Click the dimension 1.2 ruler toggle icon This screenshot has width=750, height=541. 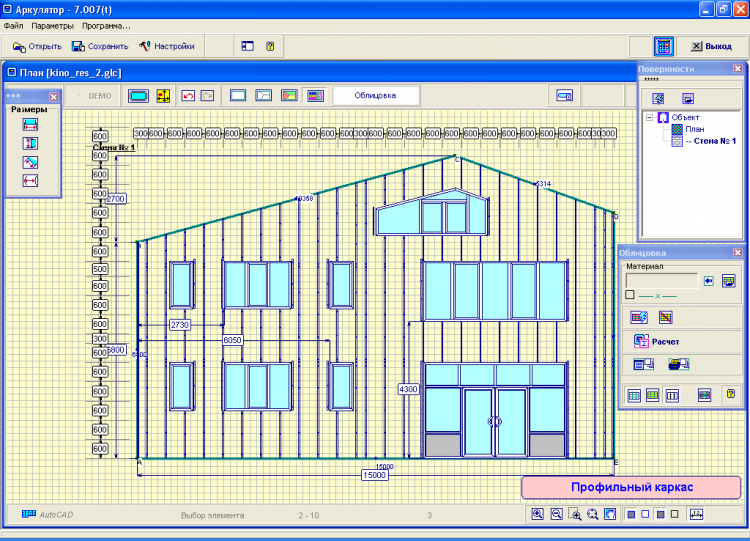pos(696,514)
